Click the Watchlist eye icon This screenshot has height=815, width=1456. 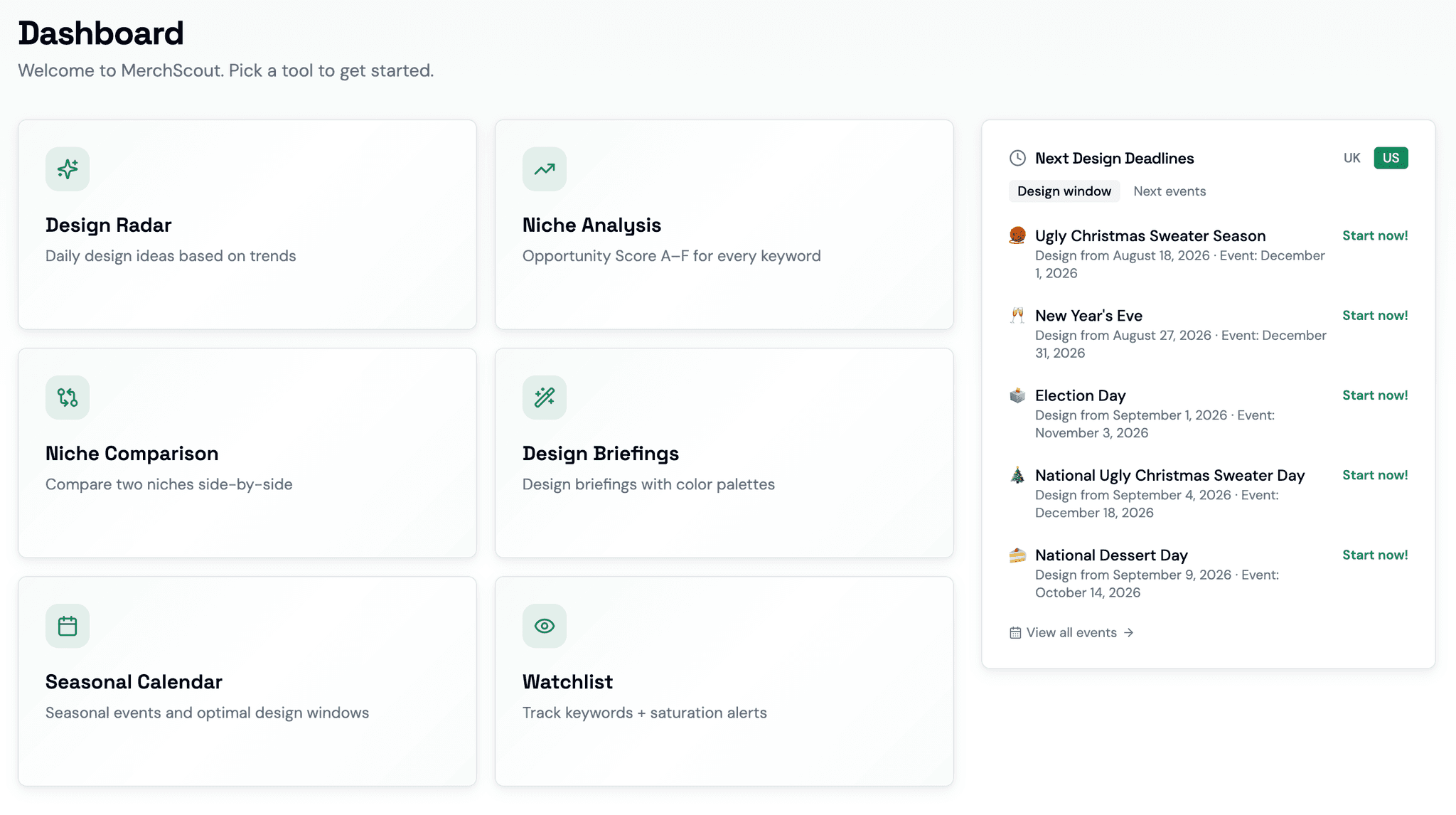click(545, 626)
